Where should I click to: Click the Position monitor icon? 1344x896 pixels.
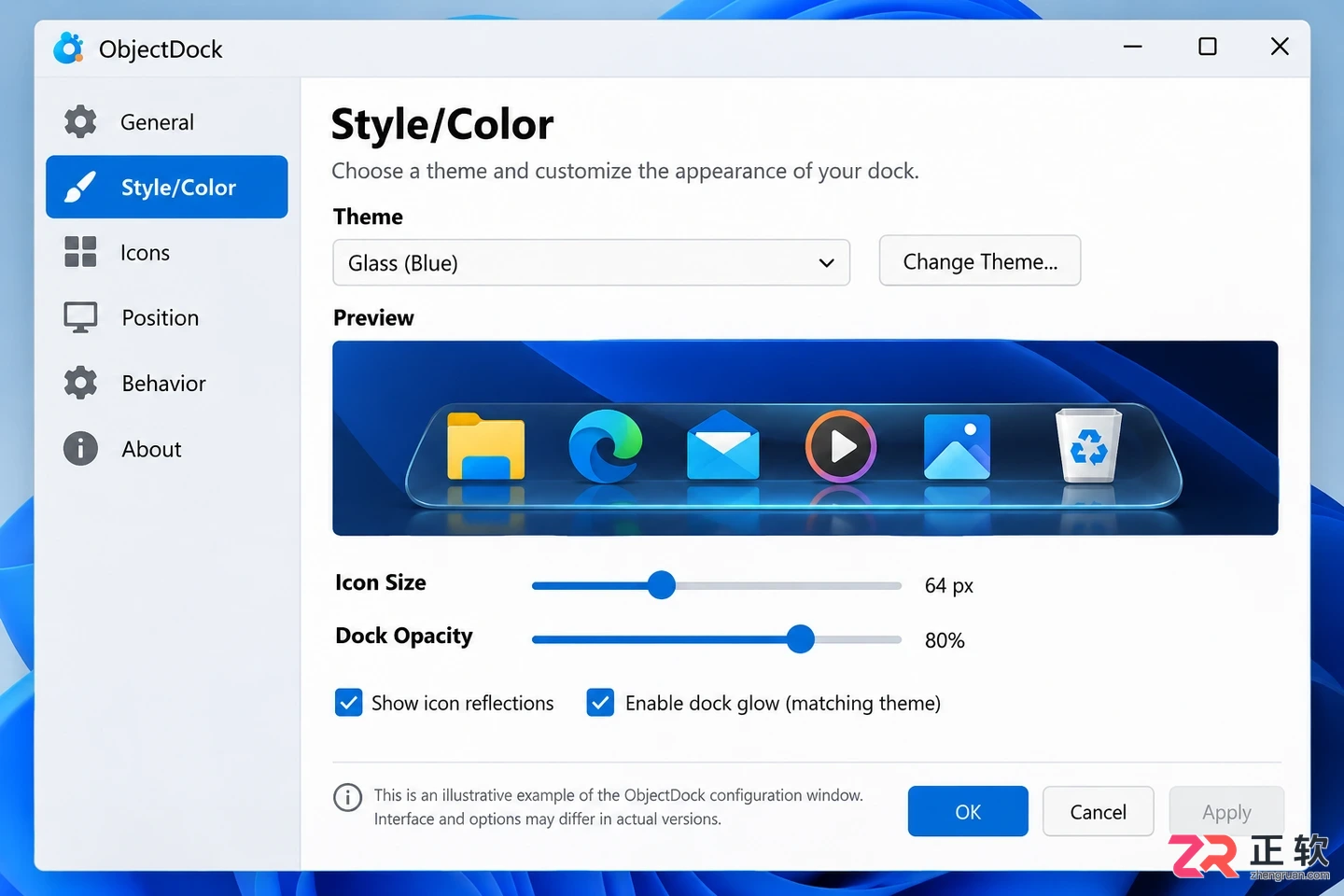80,317
